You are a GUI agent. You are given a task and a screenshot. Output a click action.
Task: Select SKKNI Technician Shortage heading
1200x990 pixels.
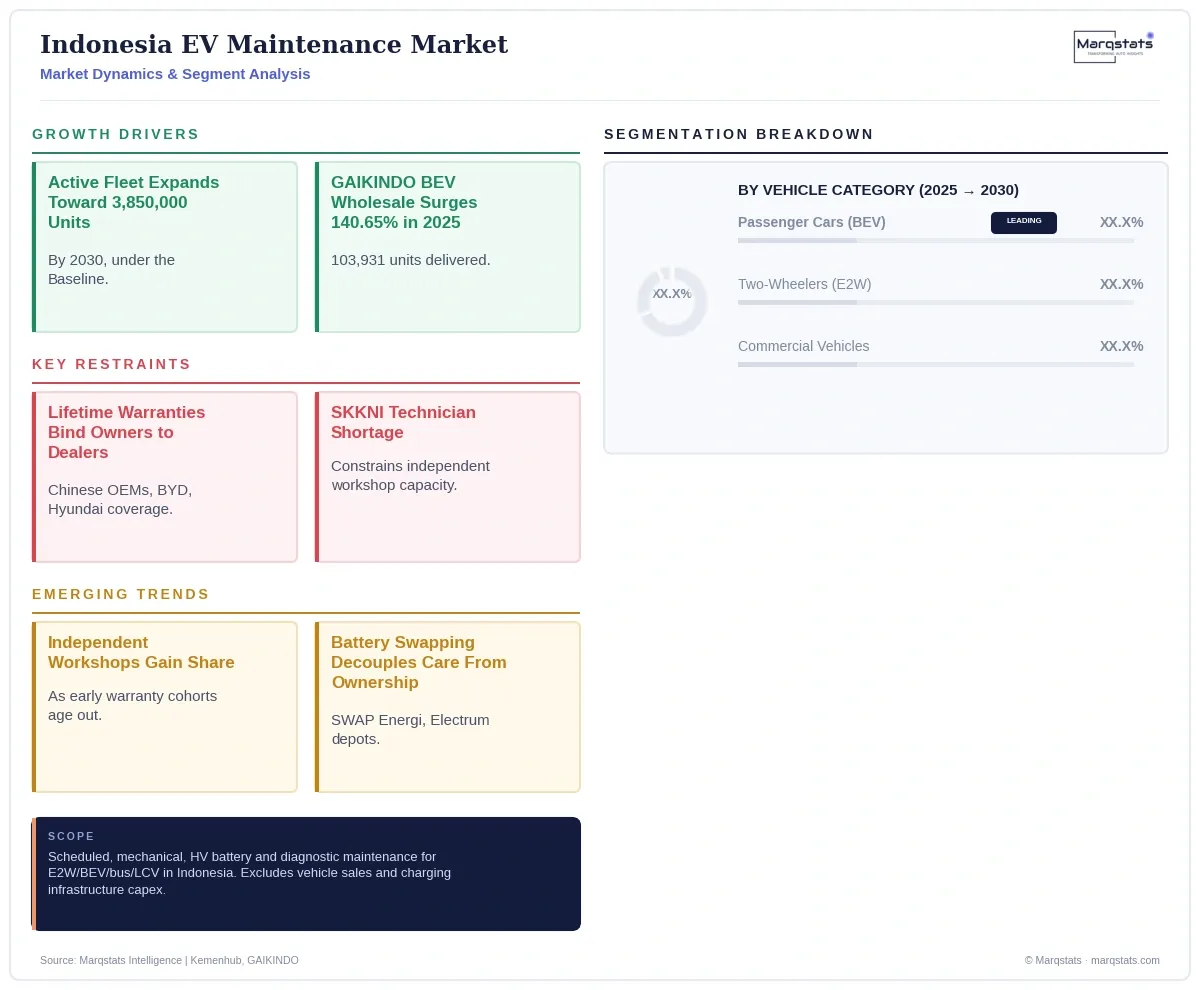tap(403, 422)
